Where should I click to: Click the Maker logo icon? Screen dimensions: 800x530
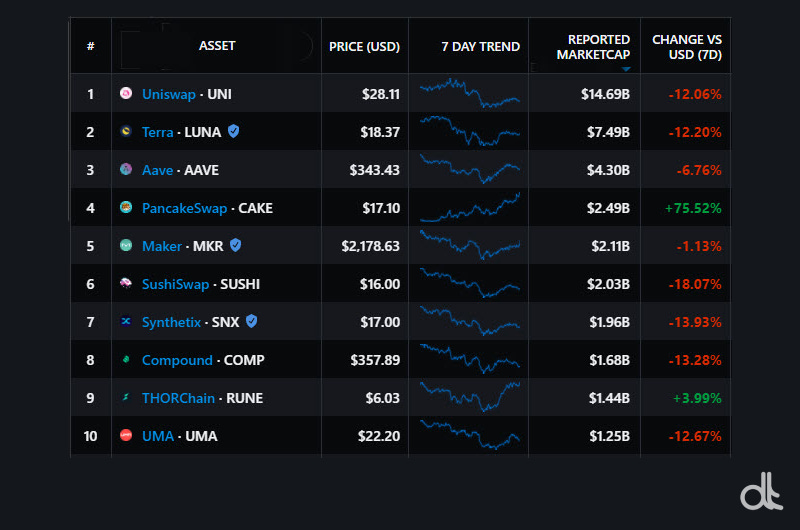[126, 245]
